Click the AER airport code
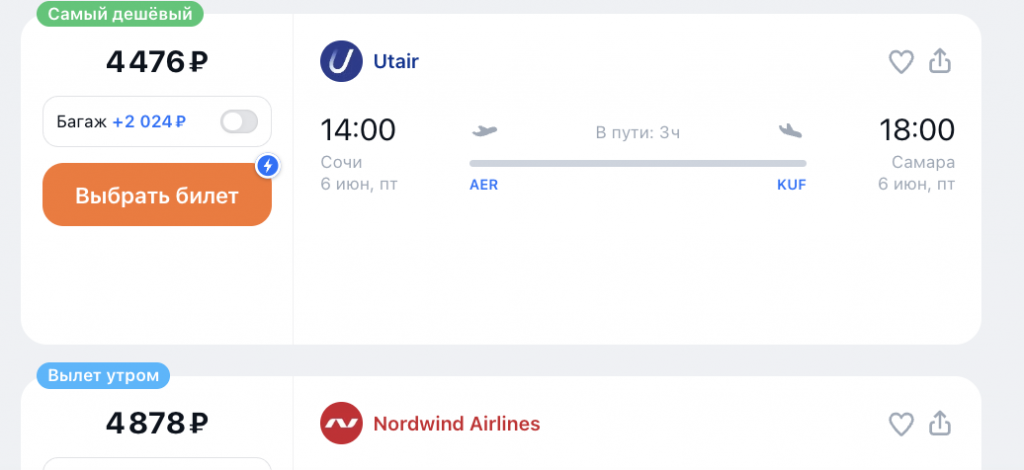This screenshot has height=470, width=1024. tap(484, 185)
